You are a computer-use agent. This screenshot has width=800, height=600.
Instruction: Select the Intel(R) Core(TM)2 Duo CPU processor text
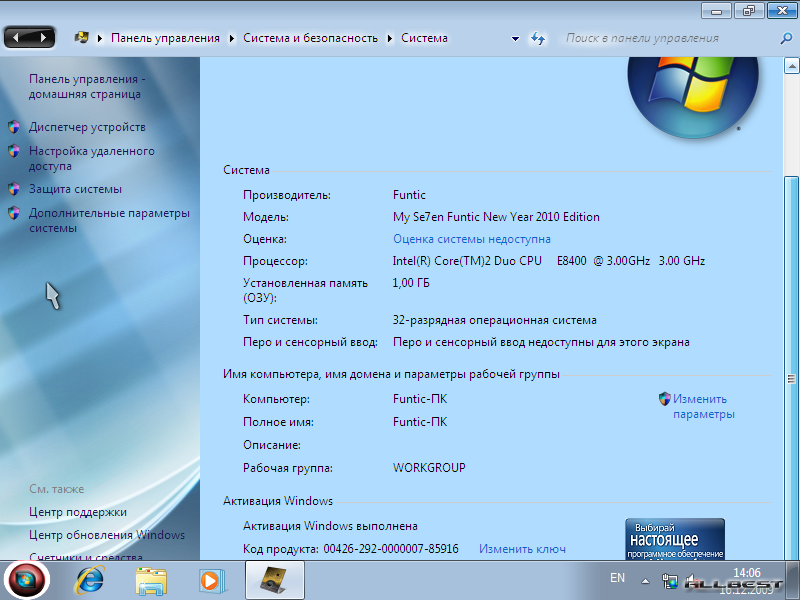tap(549, 261)
